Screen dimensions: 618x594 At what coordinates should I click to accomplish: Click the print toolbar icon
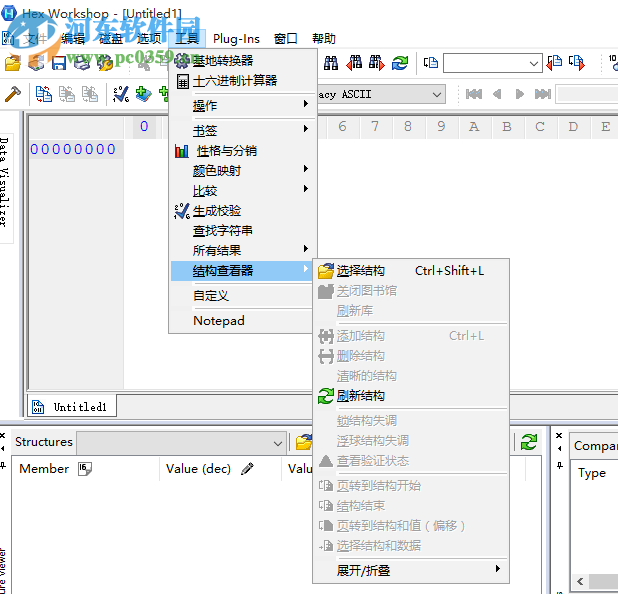pos(82,63)
